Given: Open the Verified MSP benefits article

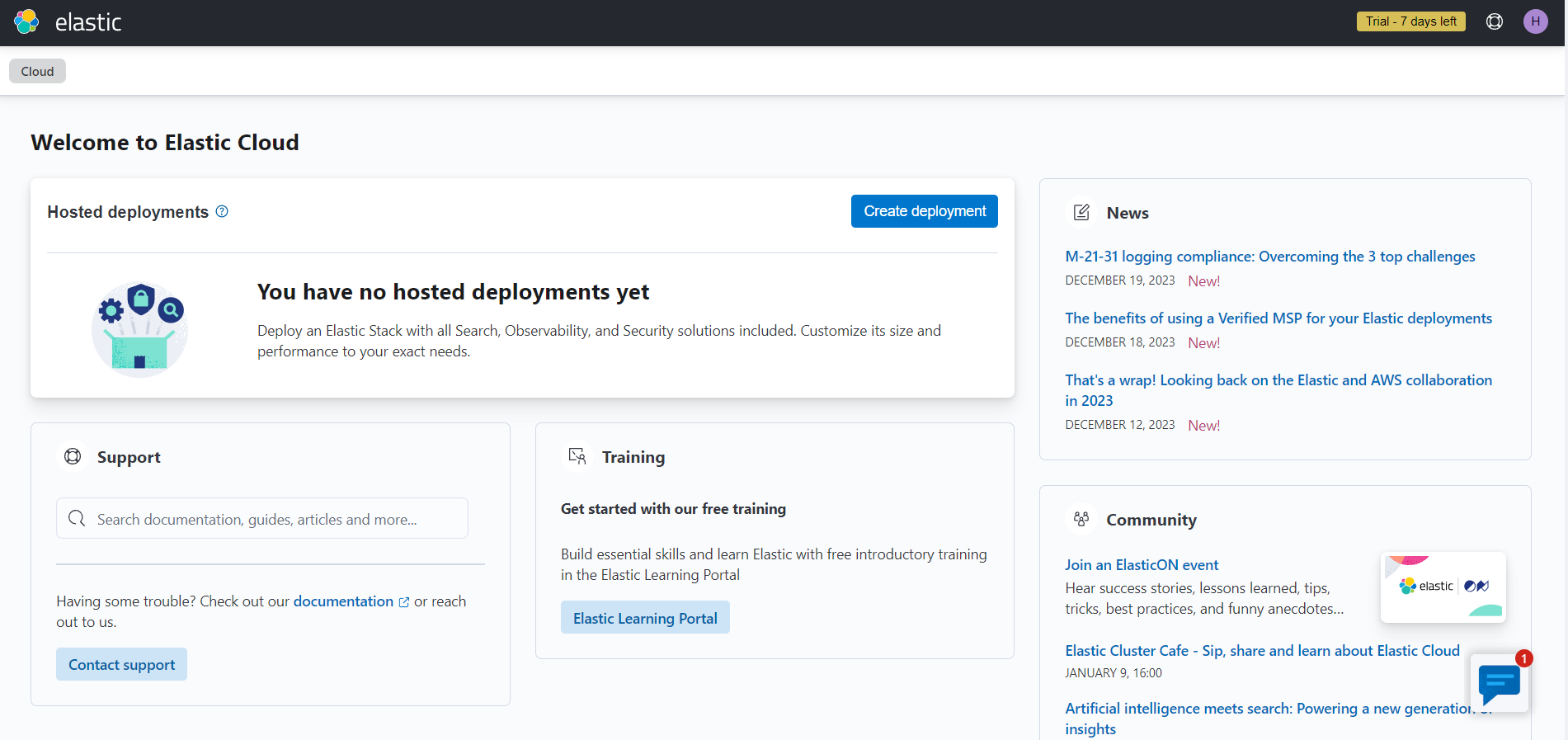Looking at the screenshot, I should [1278, 318].
